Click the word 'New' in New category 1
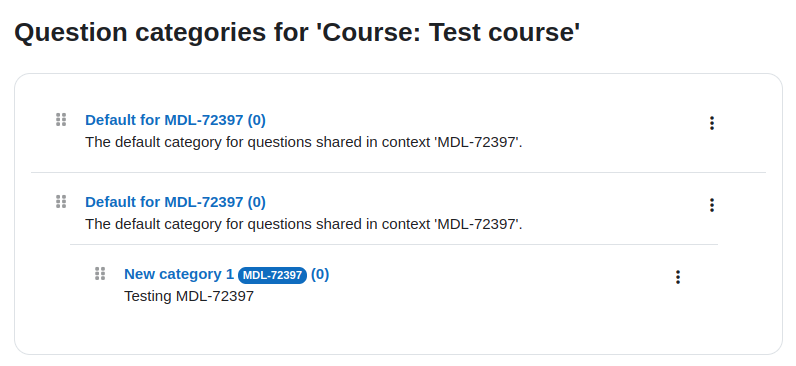The image size is (796, 366). point(138,274)
